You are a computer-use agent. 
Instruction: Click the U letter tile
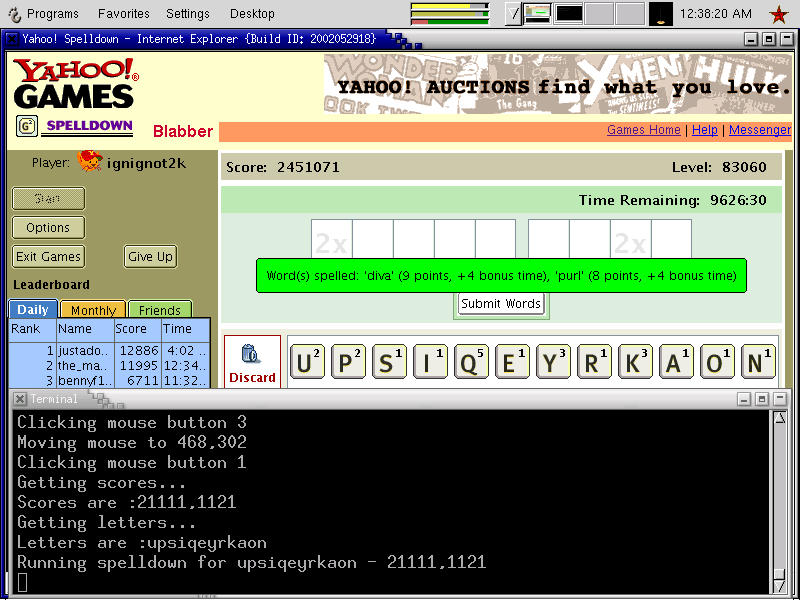pos(307,362)
